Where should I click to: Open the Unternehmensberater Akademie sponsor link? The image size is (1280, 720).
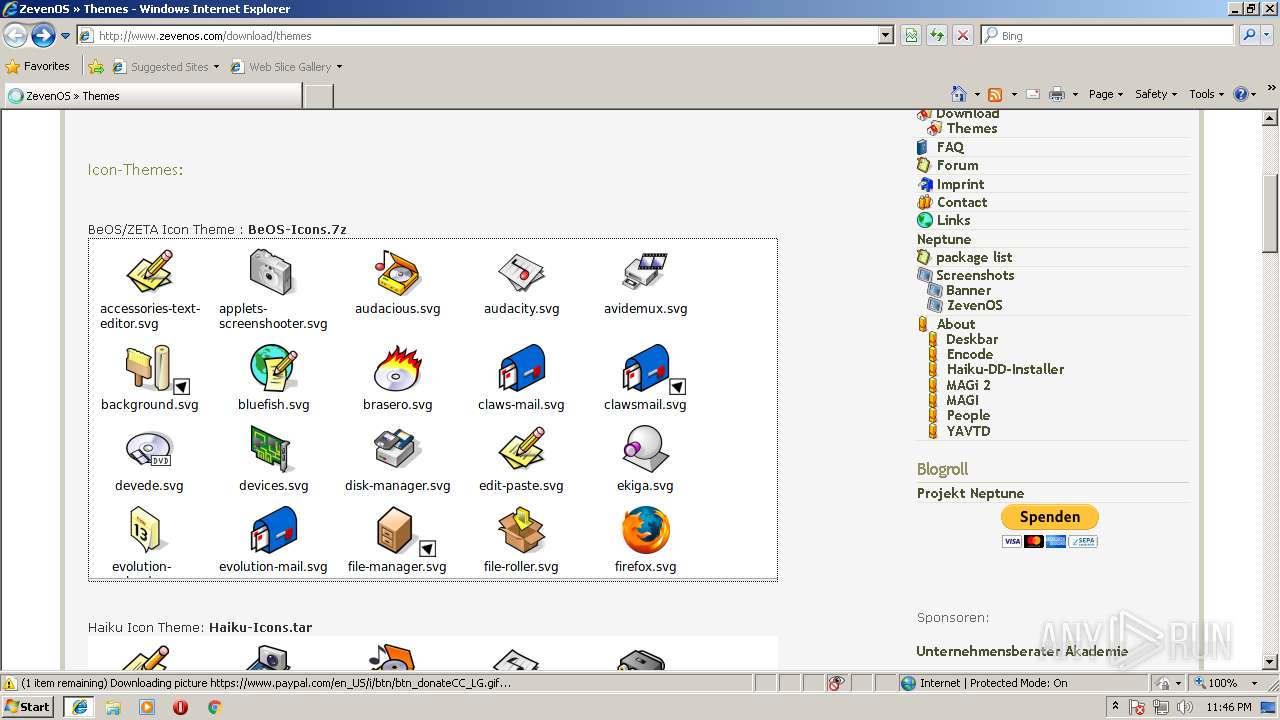click(1022, 651)
